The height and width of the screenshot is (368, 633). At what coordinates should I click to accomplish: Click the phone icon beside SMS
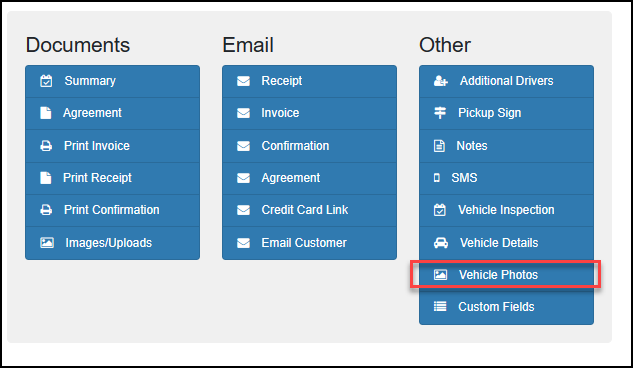pos(436,178)
